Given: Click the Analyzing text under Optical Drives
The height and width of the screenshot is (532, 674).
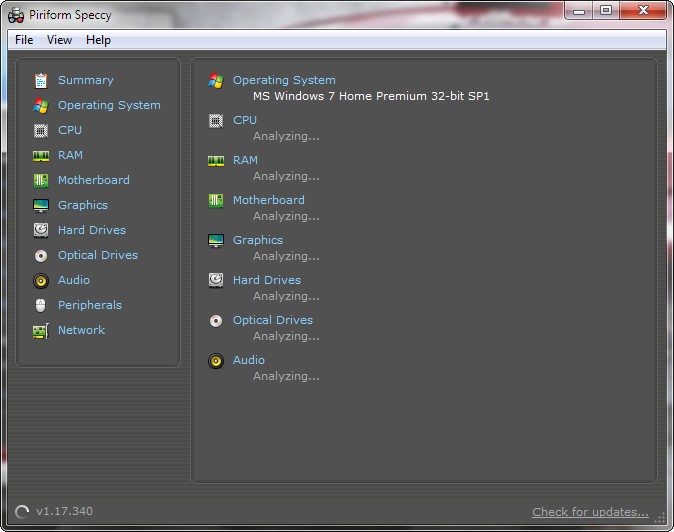Looking at the screenshot, I should pyautogui.click(x=286, y=336).
